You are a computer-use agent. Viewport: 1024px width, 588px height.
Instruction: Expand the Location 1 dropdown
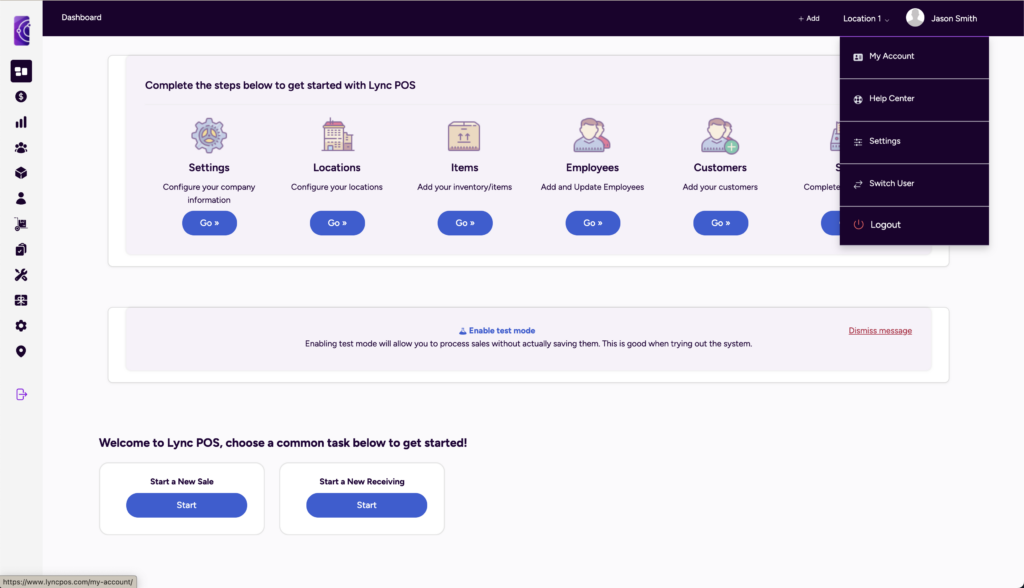pos(865,18)
